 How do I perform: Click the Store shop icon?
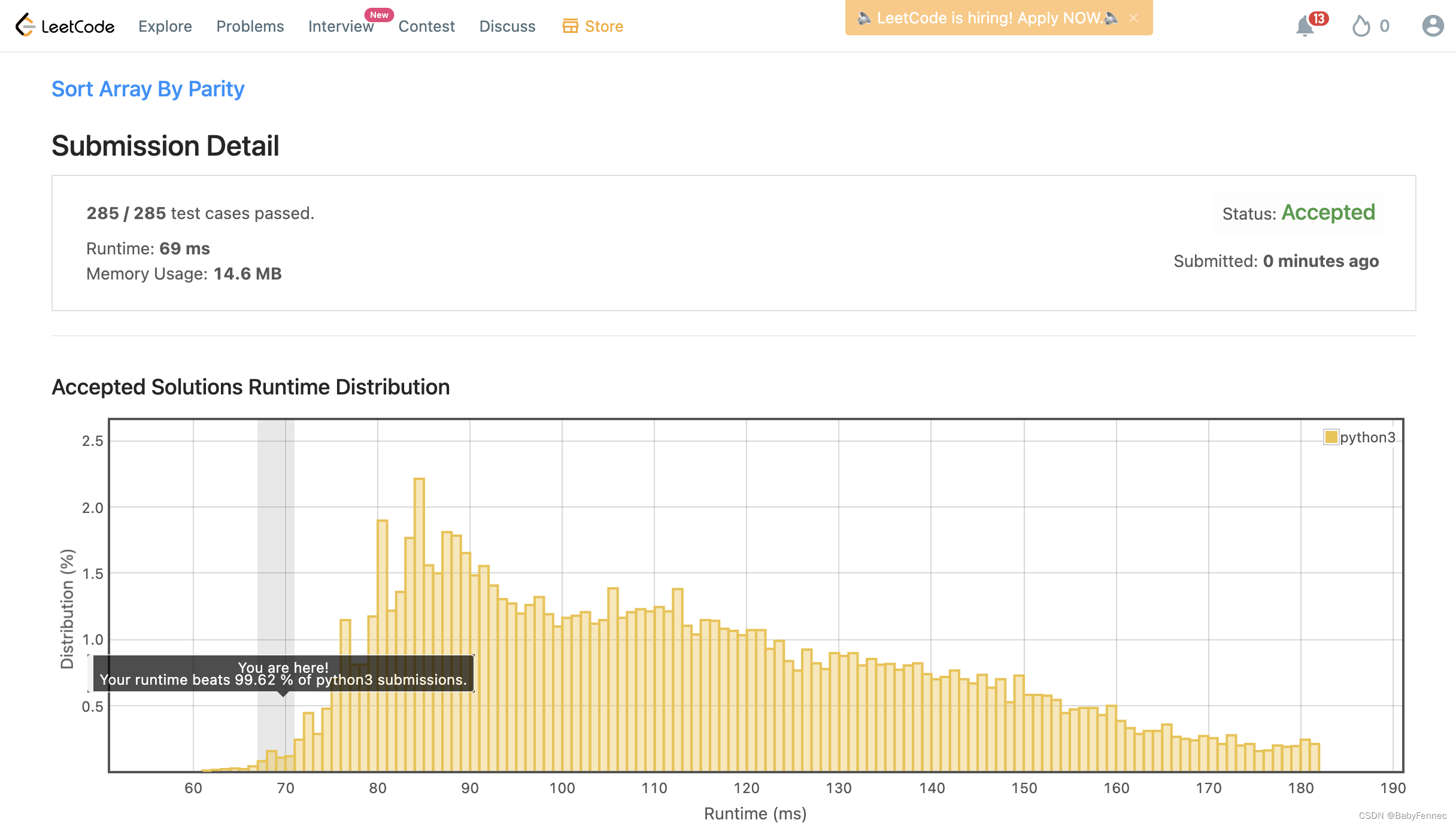click(x=570, y=26)
